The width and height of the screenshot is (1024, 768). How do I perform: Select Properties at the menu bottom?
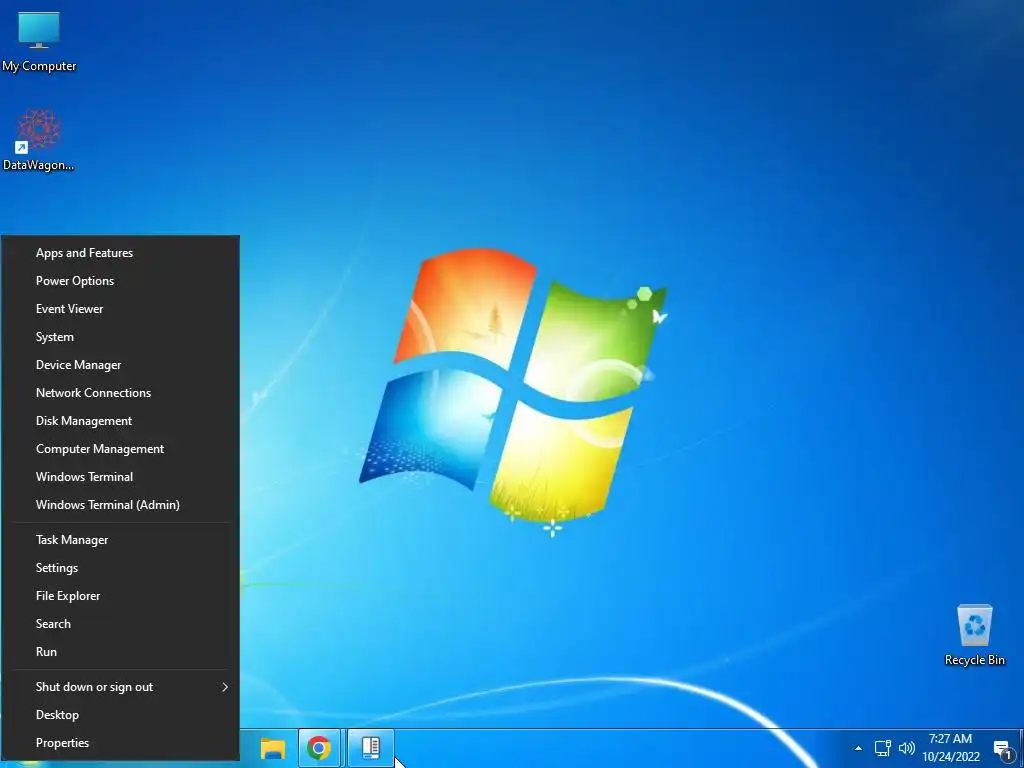pyautogui.click(x=121, y=743)
